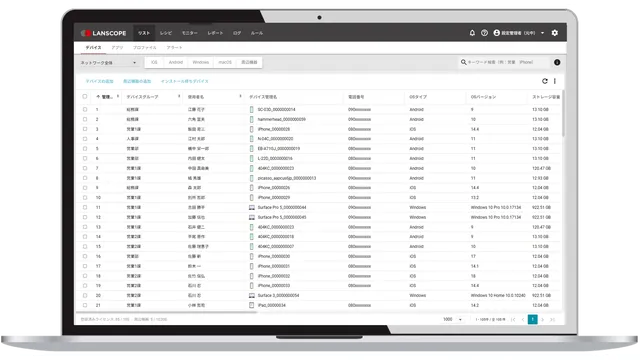640x360 pixels.
Task: Click device icon for hammerhead row
Action: click(x=251, y=119)
